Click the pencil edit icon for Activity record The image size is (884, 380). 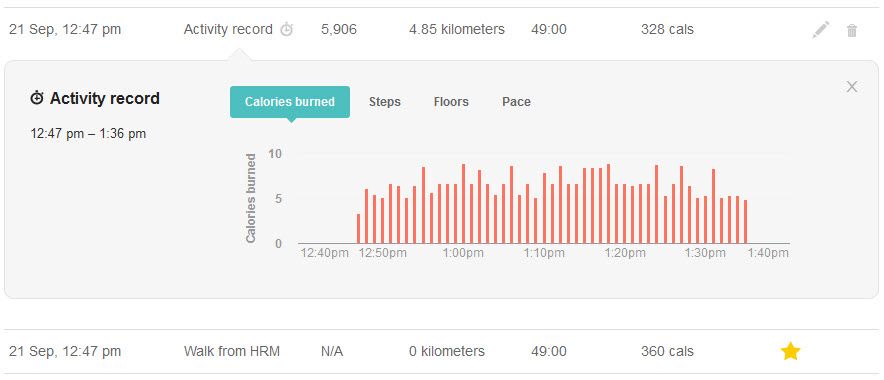click(x=821, y=29)
